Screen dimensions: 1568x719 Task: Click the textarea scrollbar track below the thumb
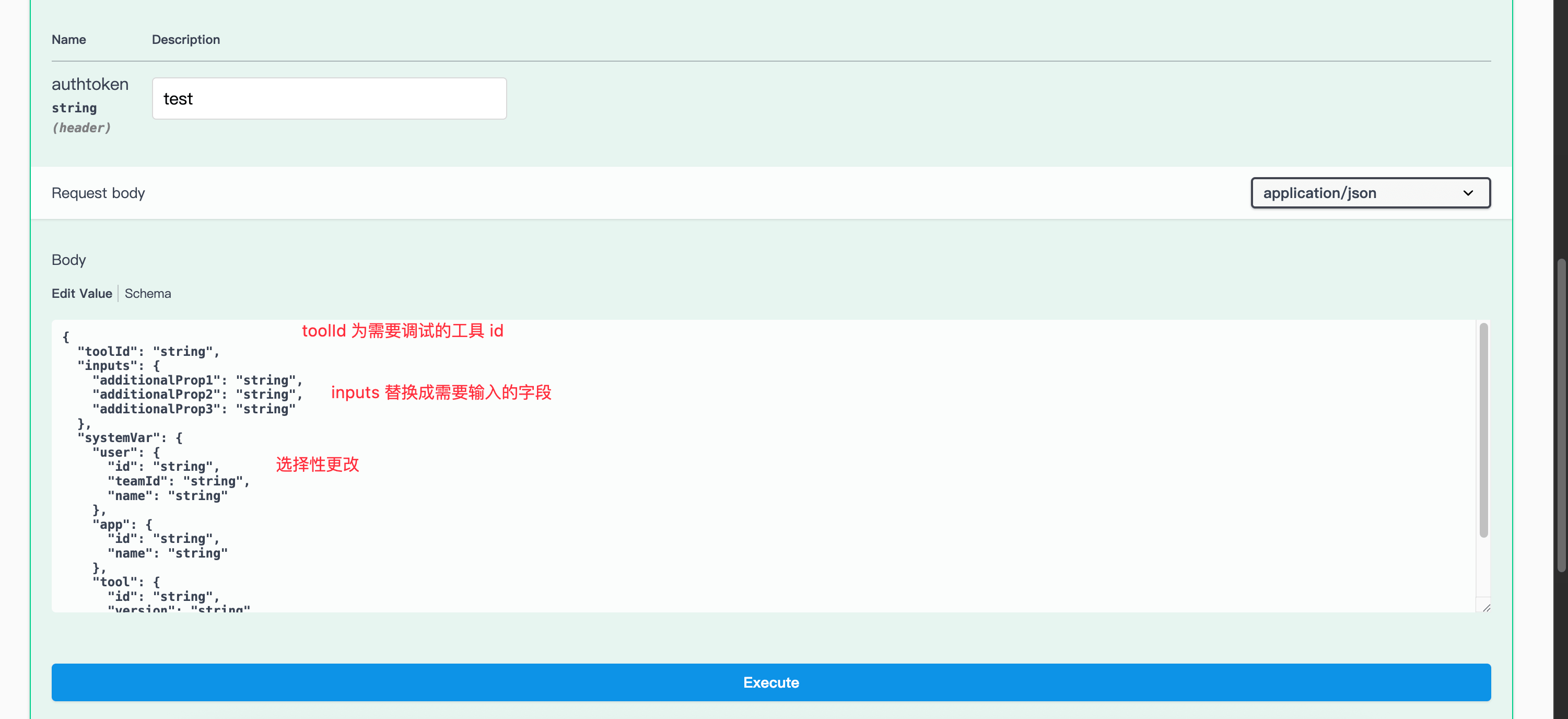[1483, 566]
